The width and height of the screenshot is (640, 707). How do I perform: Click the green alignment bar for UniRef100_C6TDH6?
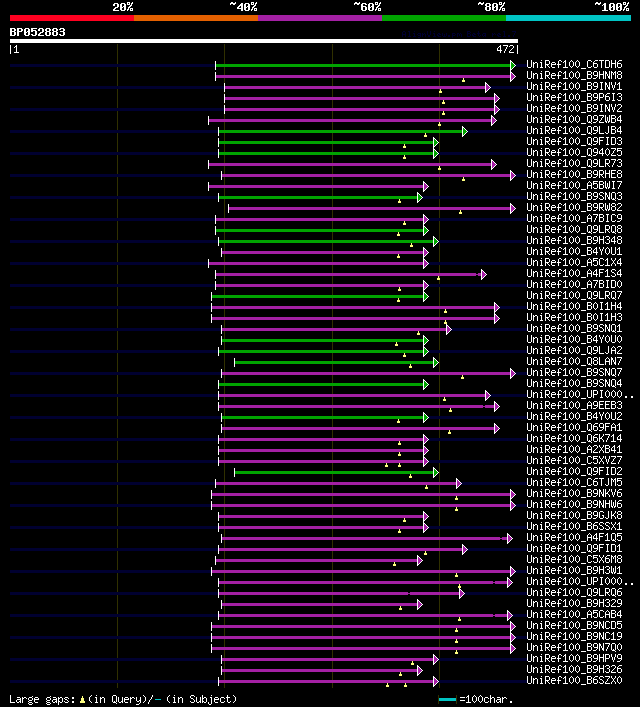363,65
